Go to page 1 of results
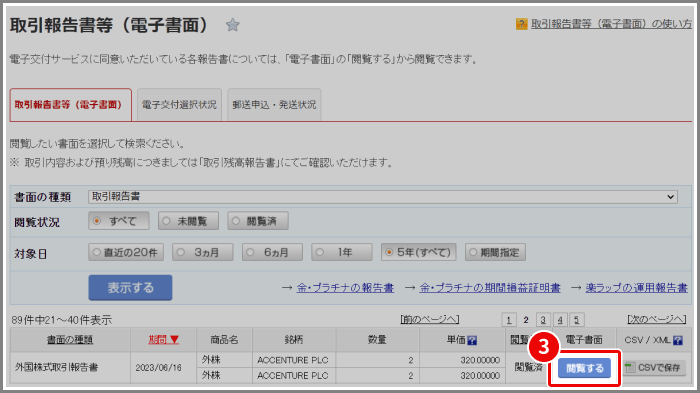The width and height of the screenshot is (700, 393). pos(509,320)
